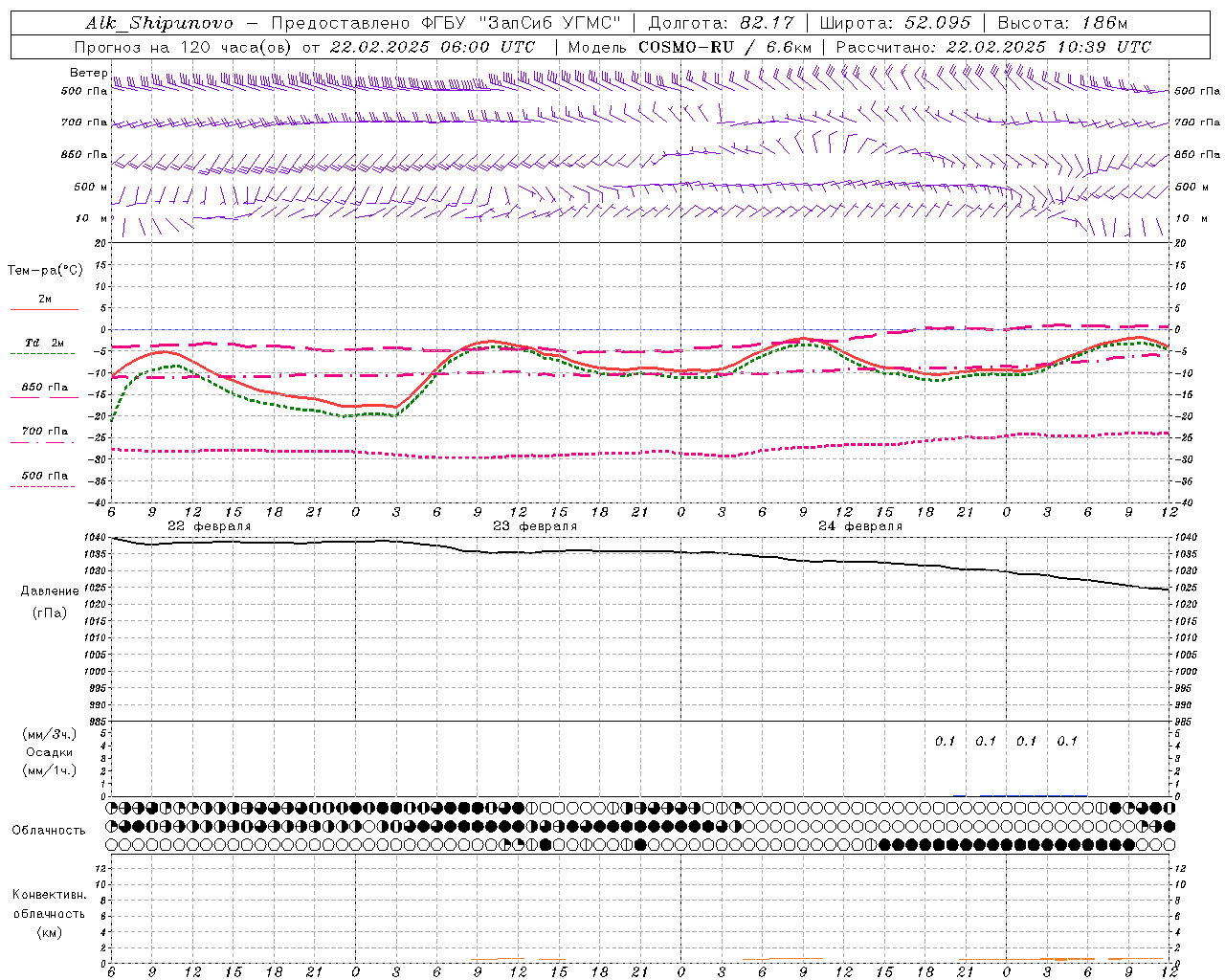Select the Td 2м legend entry
This screenshot has height=980, width=1225.
(x=45, y=343)
